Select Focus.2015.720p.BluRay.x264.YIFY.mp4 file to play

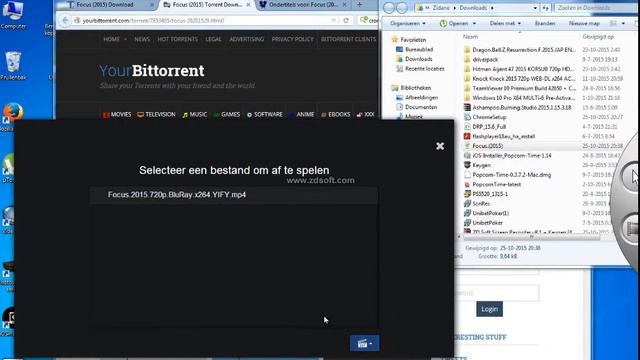coord(234,195)
